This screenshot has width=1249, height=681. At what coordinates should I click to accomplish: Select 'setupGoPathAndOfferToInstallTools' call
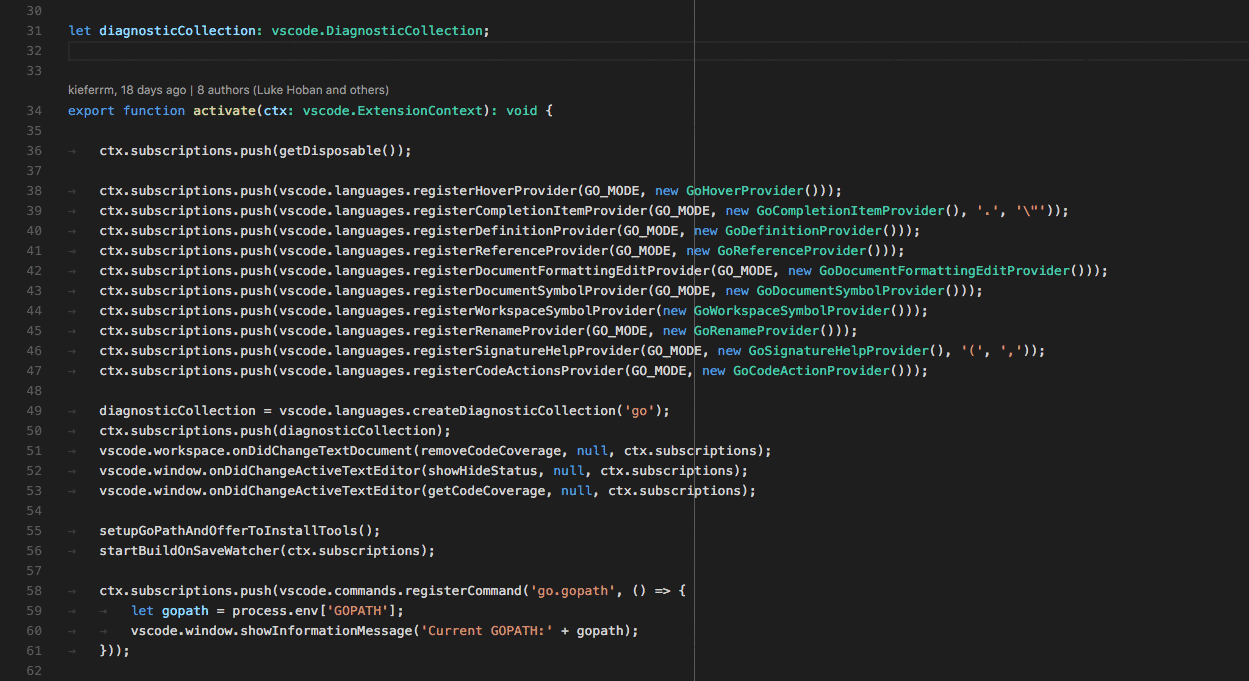click(228, 530)
